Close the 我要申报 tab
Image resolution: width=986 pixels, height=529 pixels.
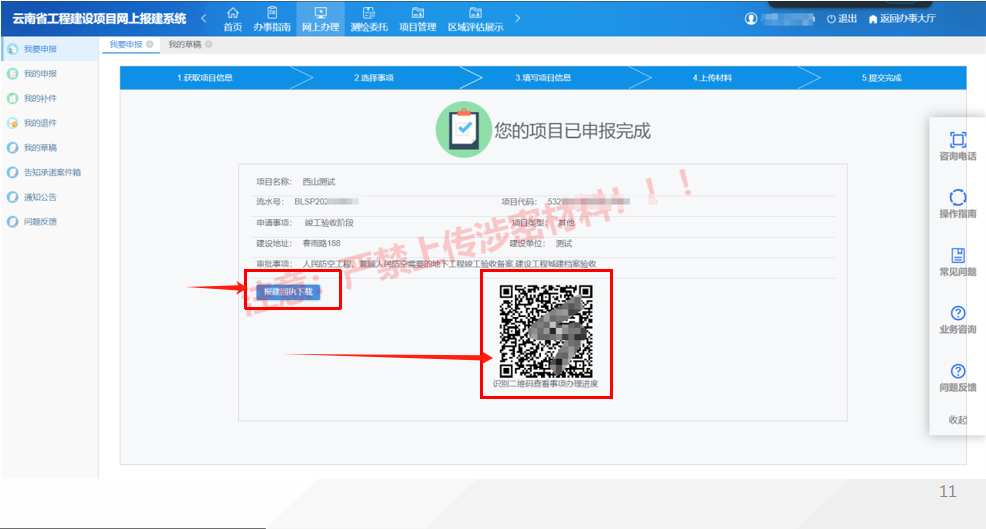[150, 45]
